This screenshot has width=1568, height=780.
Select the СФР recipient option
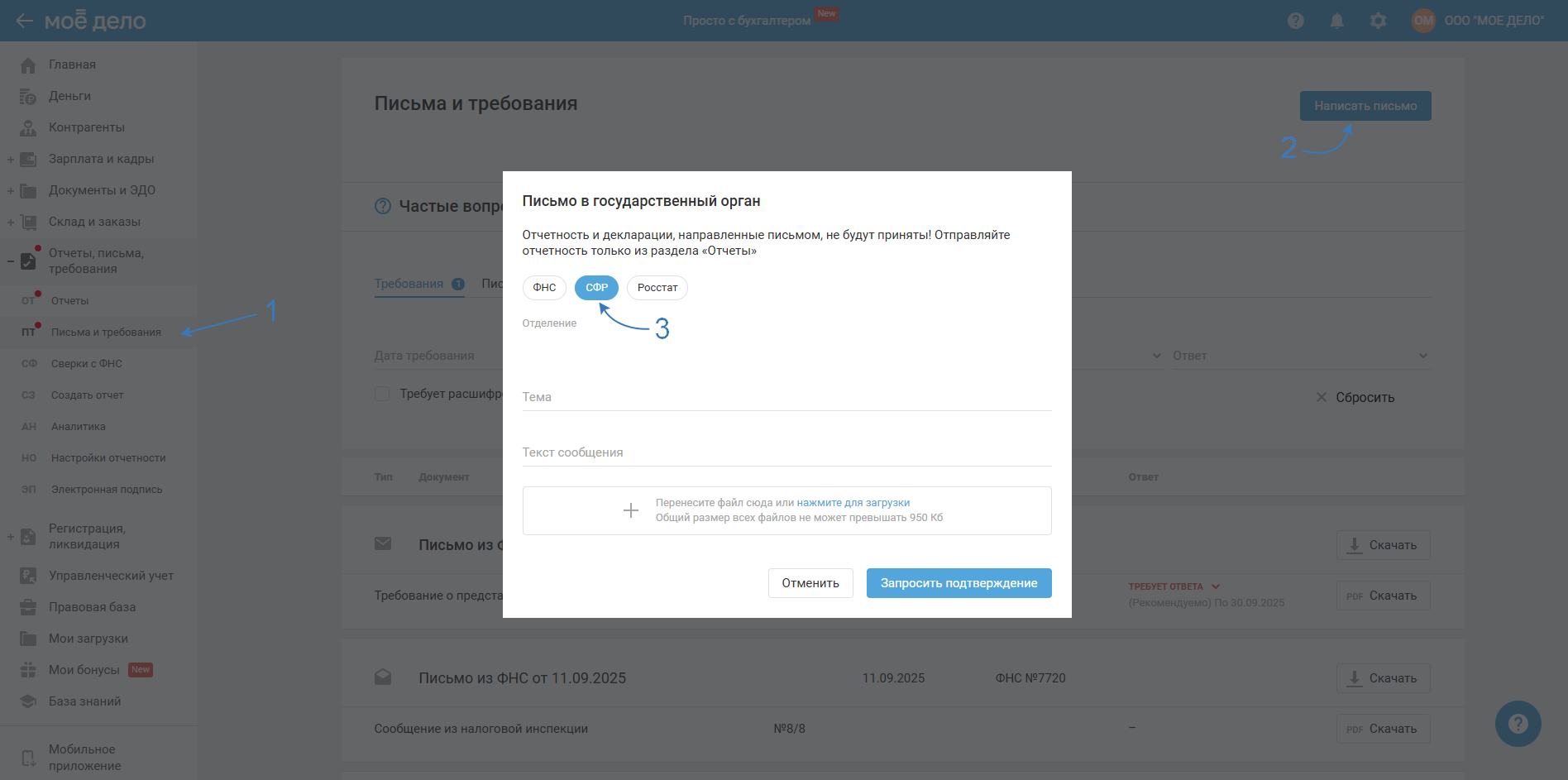[x=596, y=288]
